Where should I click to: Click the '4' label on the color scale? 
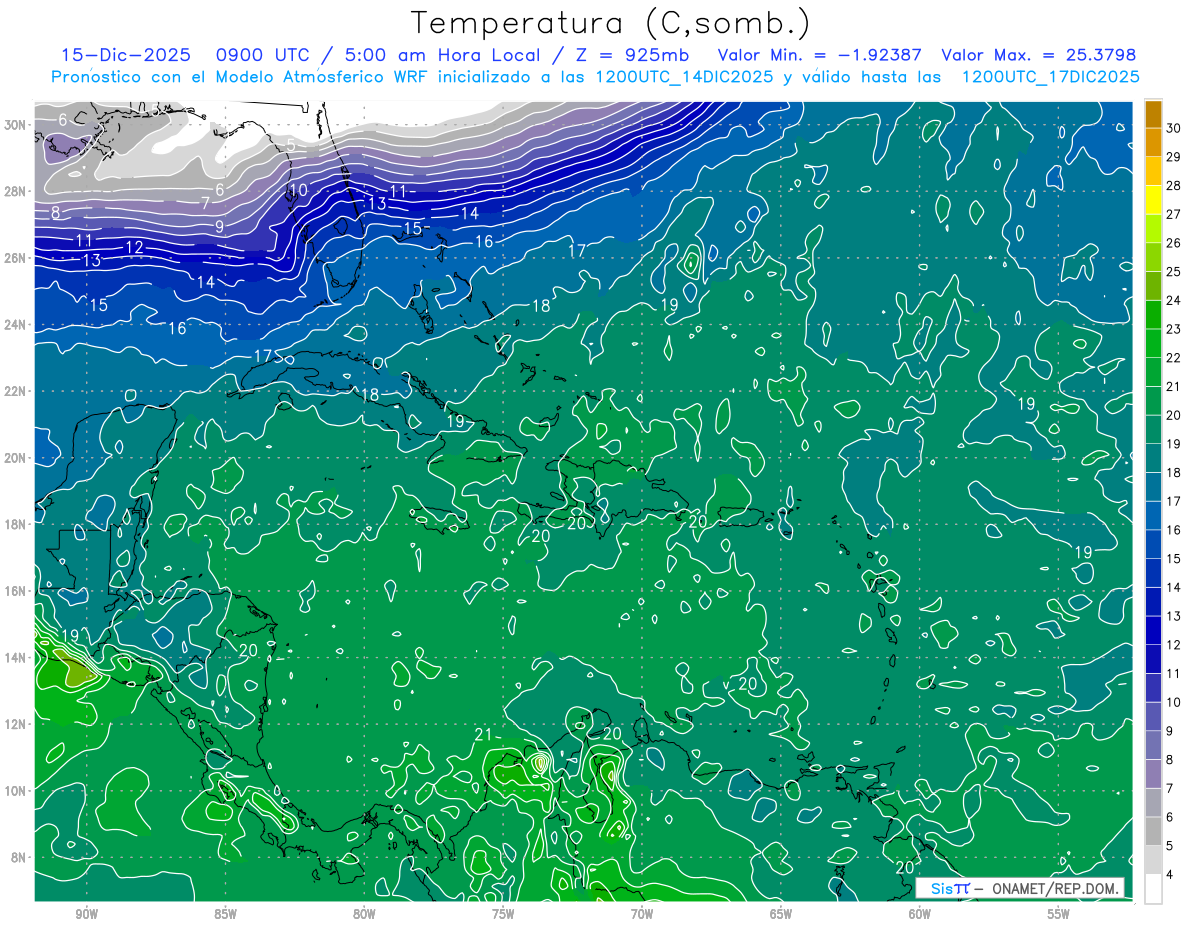(x=1171, y=875)
